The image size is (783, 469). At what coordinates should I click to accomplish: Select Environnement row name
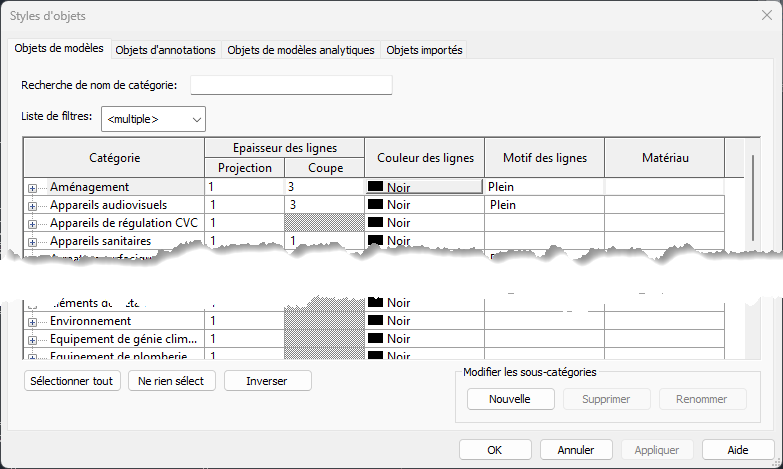click(x=90, y=321)
